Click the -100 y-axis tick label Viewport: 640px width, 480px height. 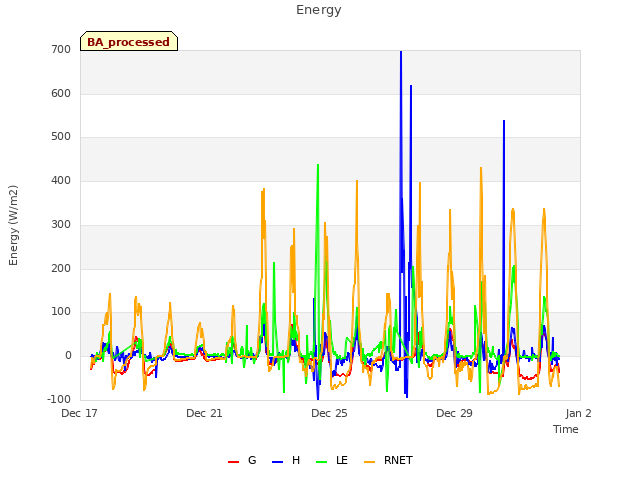59,399
